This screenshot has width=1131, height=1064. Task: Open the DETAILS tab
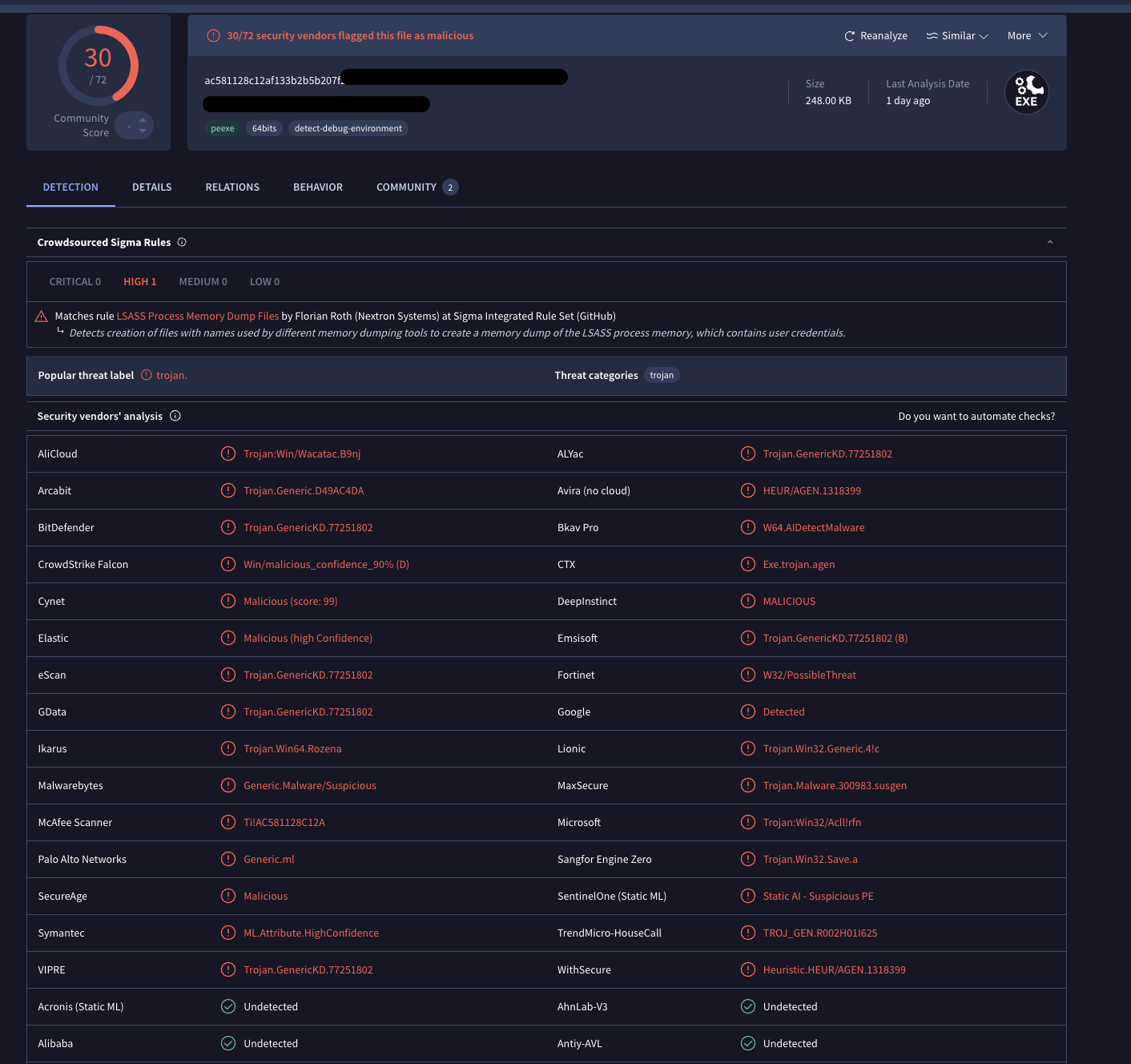tap(152, 187)
